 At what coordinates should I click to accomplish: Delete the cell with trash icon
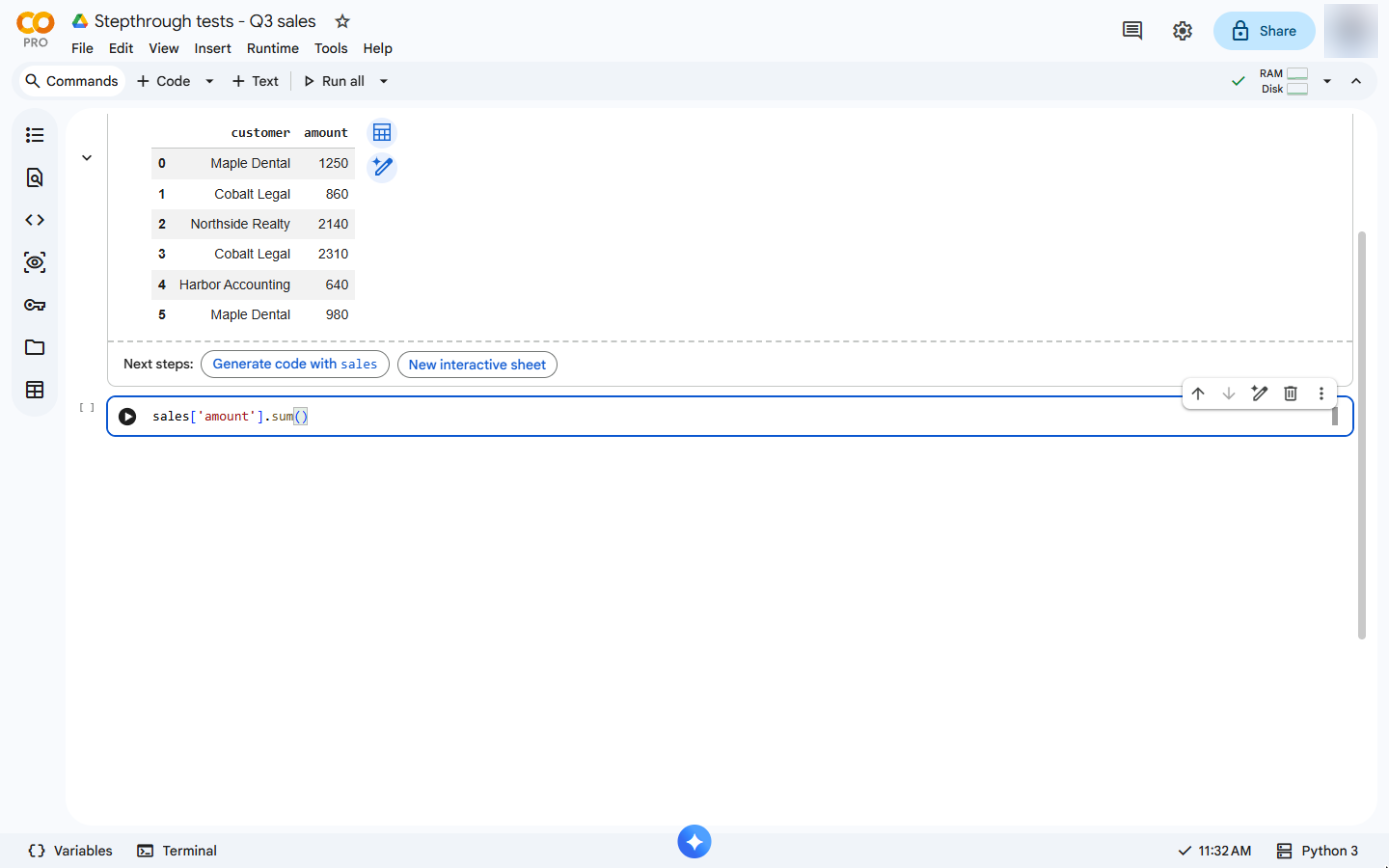pyautogui.click(x=1291, y=394)
